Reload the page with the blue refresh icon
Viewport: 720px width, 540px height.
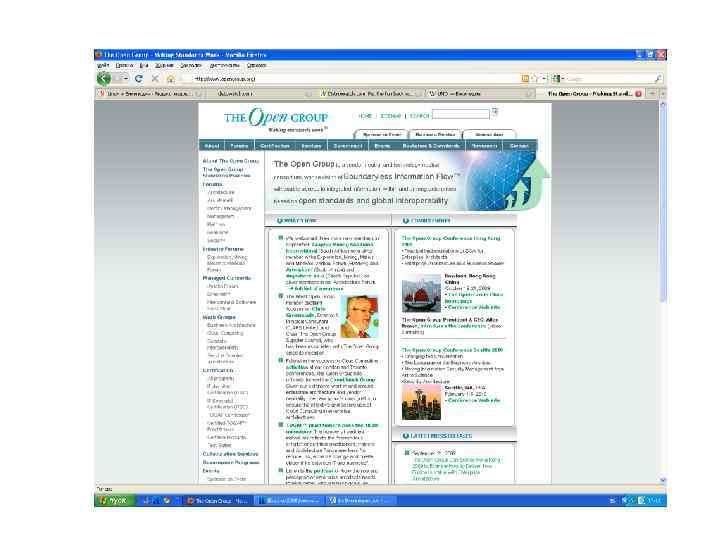click(139, 79)
